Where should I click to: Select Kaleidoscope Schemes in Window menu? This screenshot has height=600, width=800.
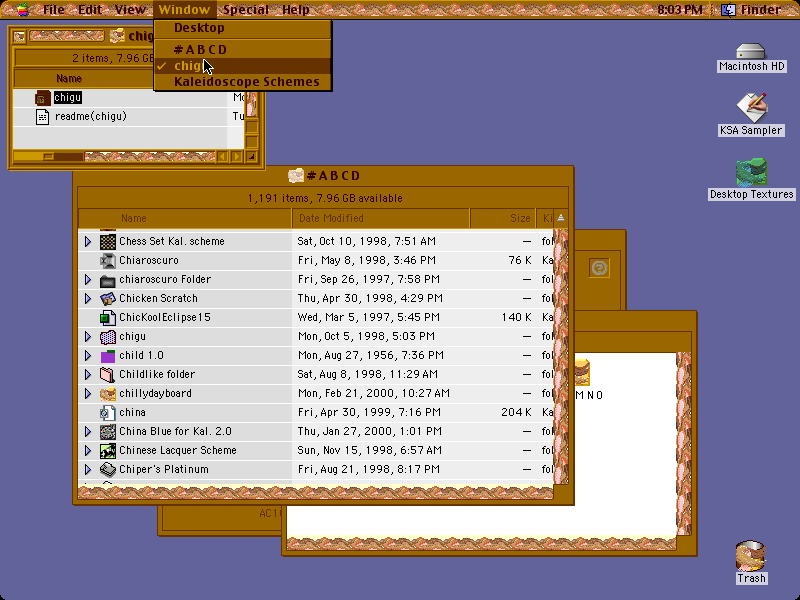point(243,82)
